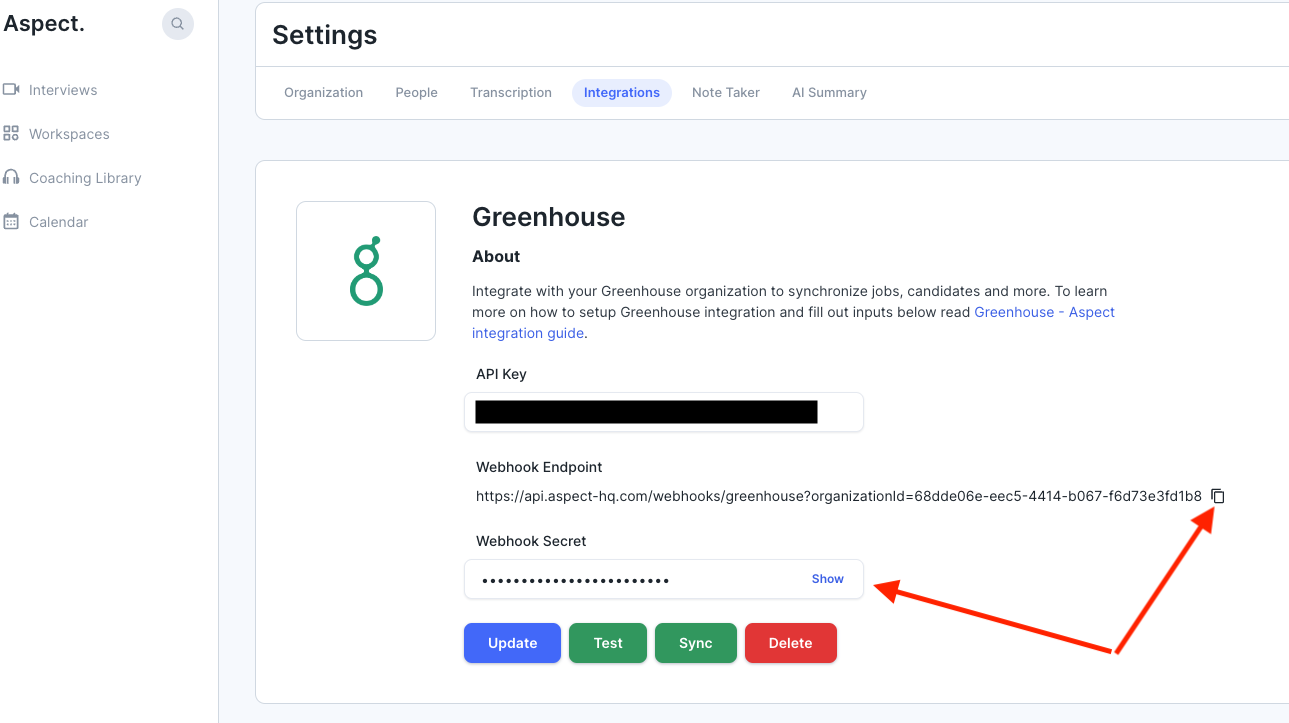
Task: Click the Webhook Secret input field
Action: click(664, 579)
